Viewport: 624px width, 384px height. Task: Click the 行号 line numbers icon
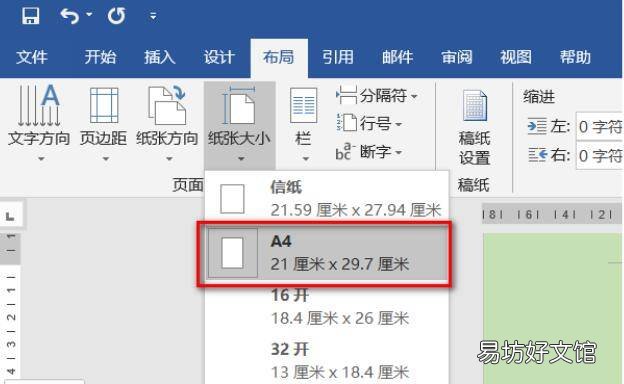346,123
